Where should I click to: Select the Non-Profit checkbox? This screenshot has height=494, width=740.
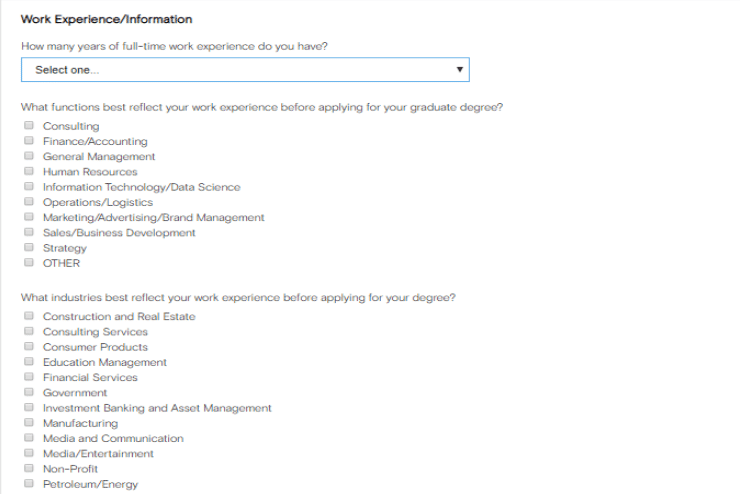tap(30, 468)
